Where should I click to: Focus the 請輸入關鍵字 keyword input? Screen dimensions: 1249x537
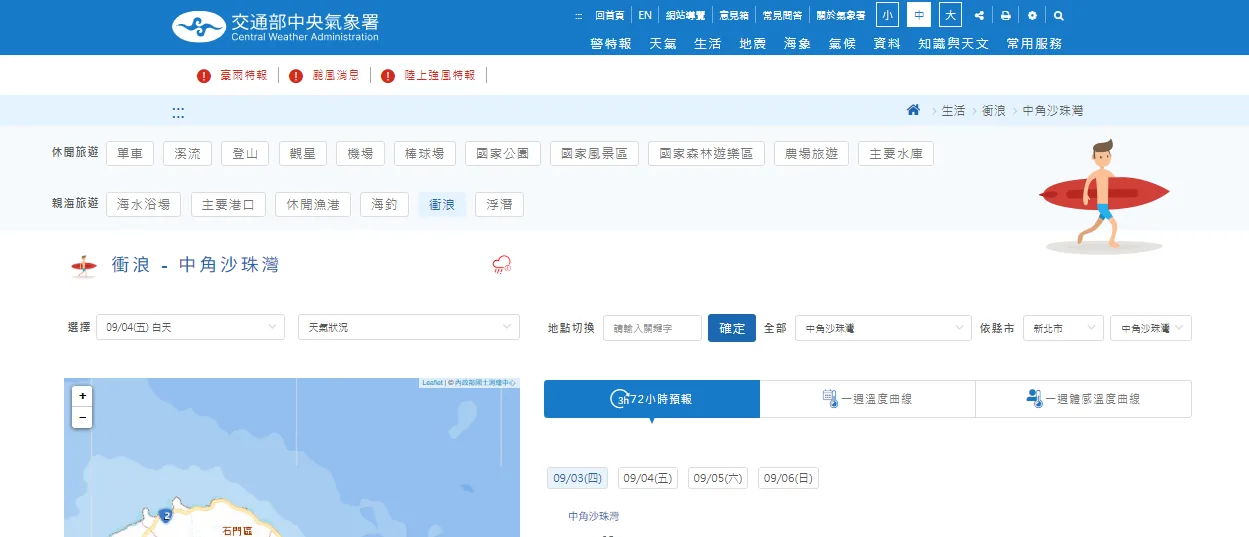coord(652,328)
